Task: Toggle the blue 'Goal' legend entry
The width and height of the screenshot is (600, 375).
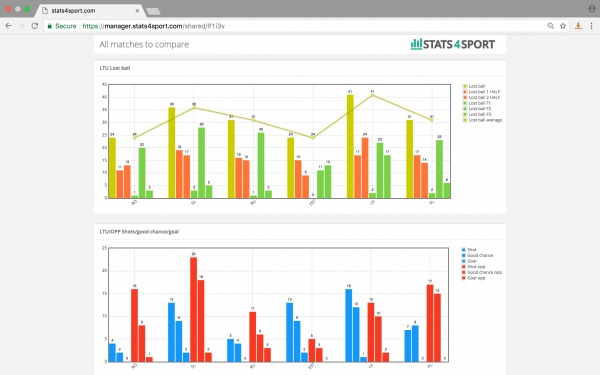Action: 469,261
